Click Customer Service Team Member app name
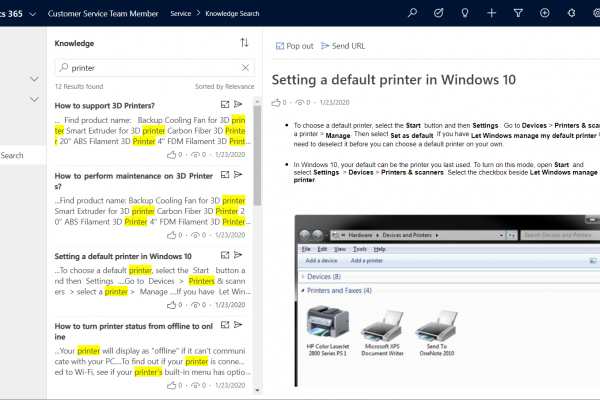This screenshot has height=400, width=600. coord(103,13)
